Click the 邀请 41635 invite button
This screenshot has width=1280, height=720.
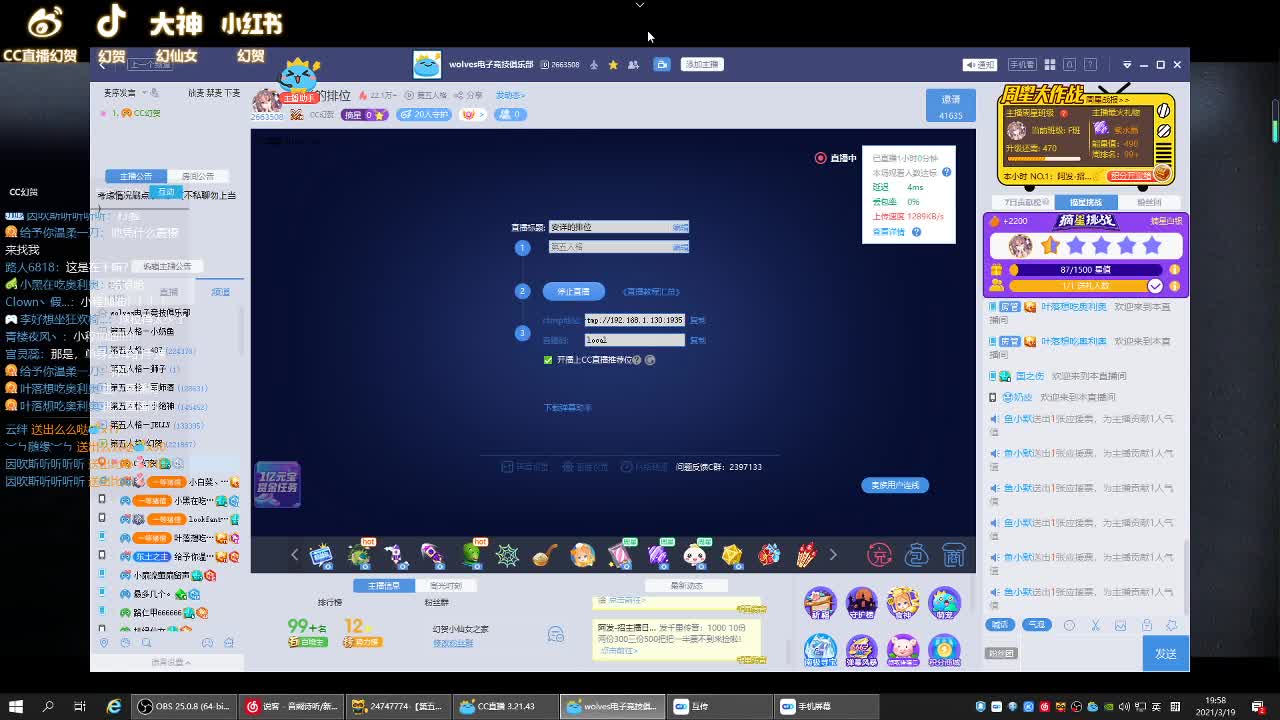[x=951, y=107]
